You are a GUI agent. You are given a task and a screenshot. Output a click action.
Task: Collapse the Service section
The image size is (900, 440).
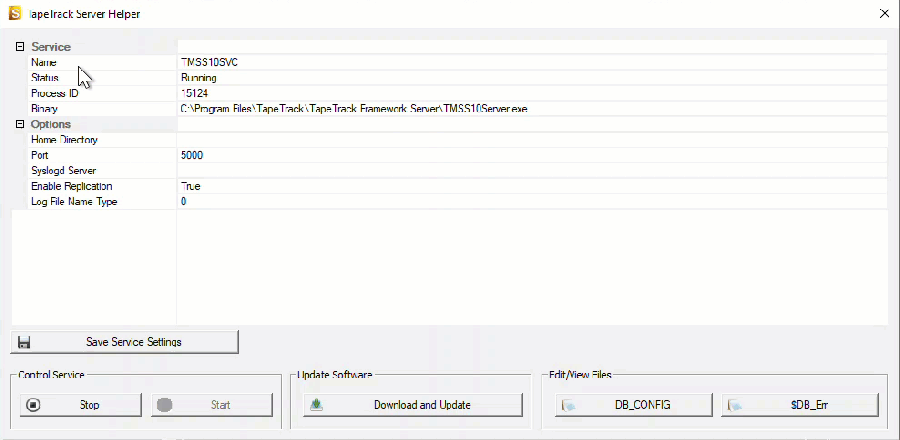pos(20,47)
